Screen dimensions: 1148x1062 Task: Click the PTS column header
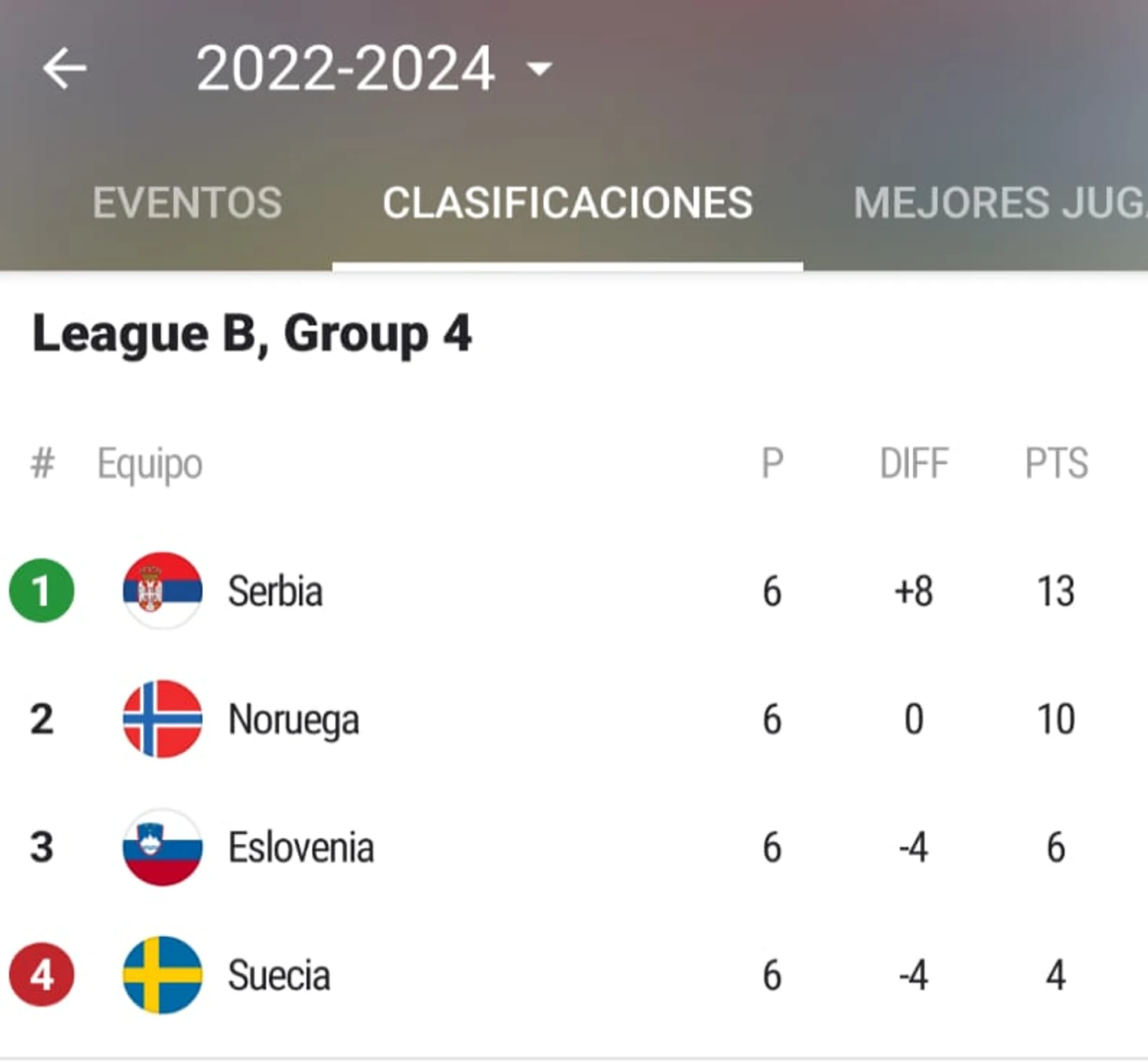pos(1056,463)
